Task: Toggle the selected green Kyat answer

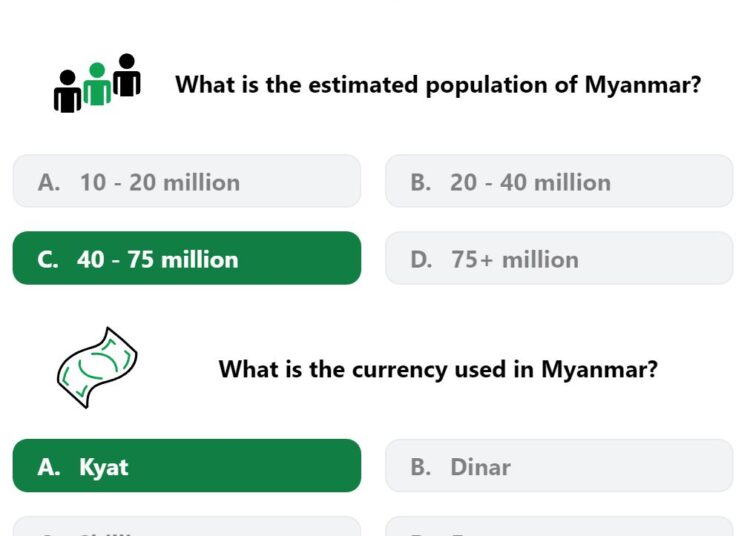Action: tap(187, 466)
